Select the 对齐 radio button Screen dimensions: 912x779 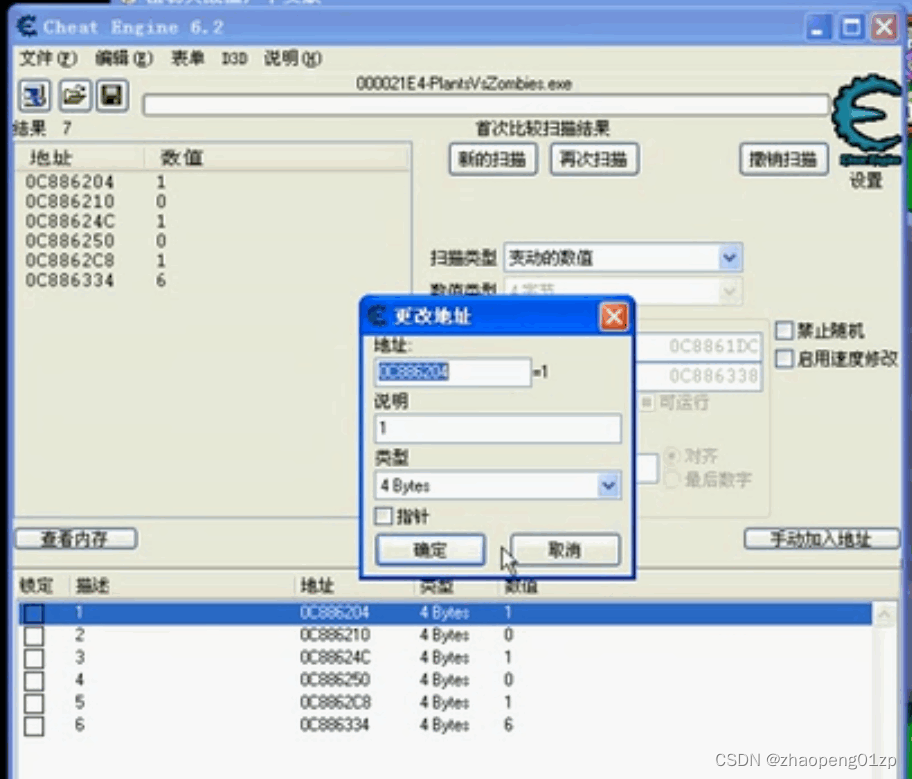[672, 456]
